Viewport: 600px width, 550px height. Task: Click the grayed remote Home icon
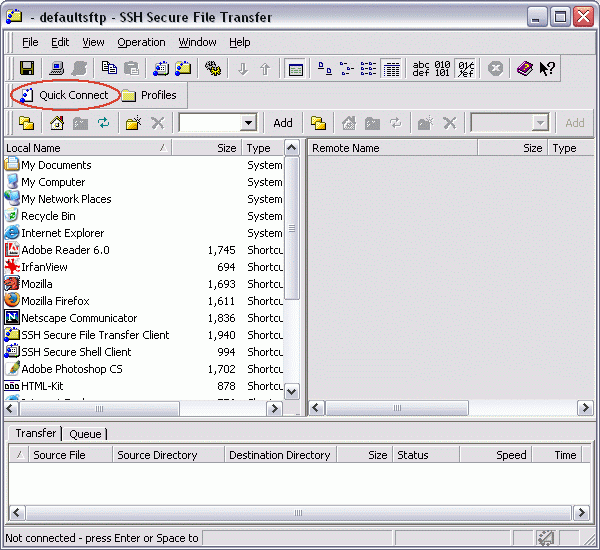[x=349, y=123]
